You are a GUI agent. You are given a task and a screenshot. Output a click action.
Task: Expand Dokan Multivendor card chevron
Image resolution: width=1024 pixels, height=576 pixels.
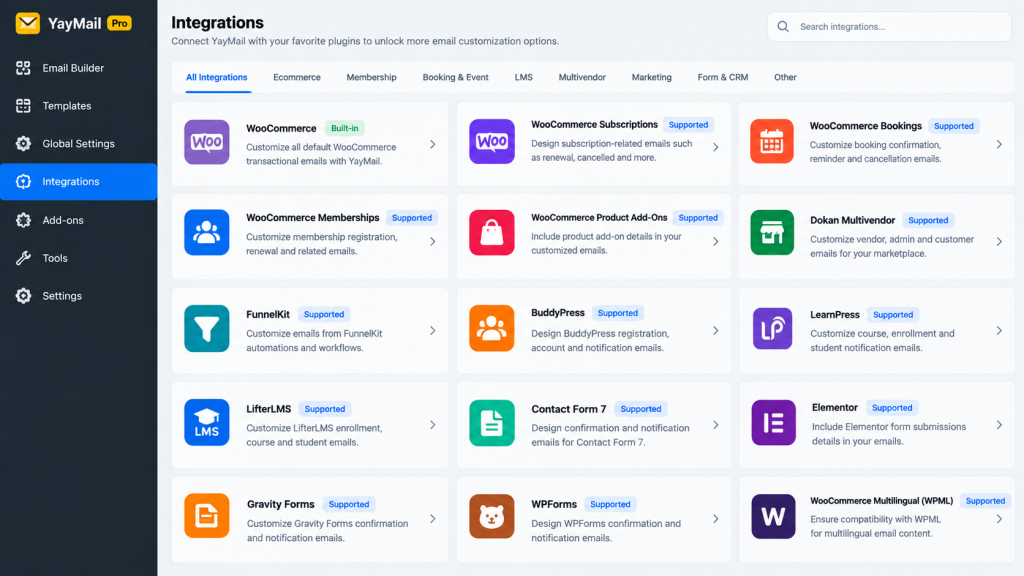(x=999, y=242)
